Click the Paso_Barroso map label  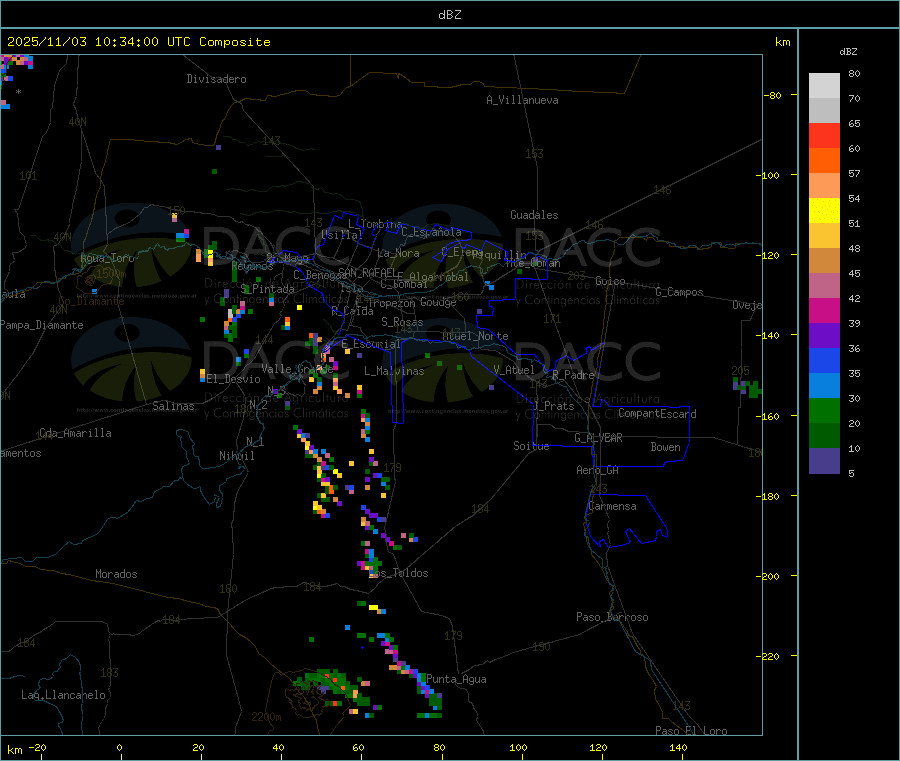click(x=612, y=617)
